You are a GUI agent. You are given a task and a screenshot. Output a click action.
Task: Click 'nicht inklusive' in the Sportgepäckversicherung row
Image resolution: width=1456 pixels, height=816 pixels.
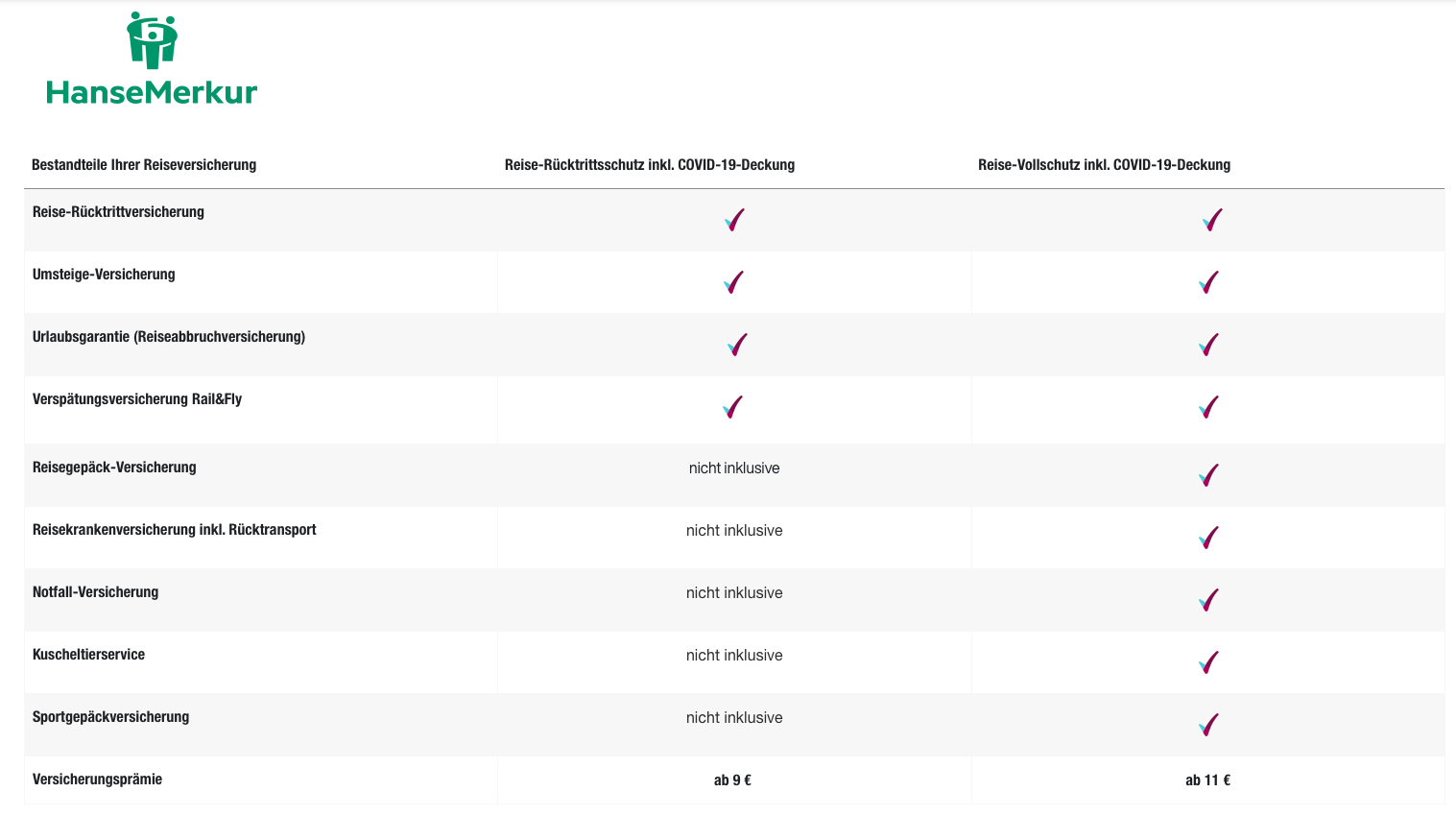pyautogui.click(x=734, y=718)
